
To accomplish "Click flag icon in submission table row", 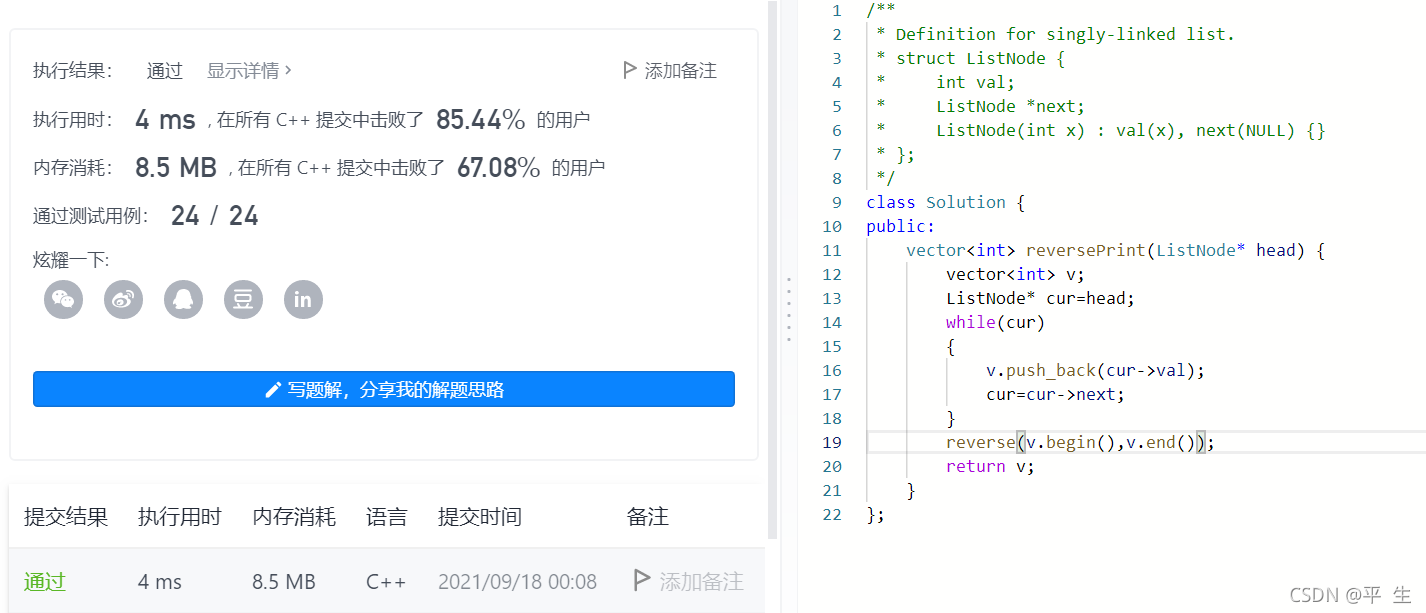I will pyautogui.click(x=642, y=581).
